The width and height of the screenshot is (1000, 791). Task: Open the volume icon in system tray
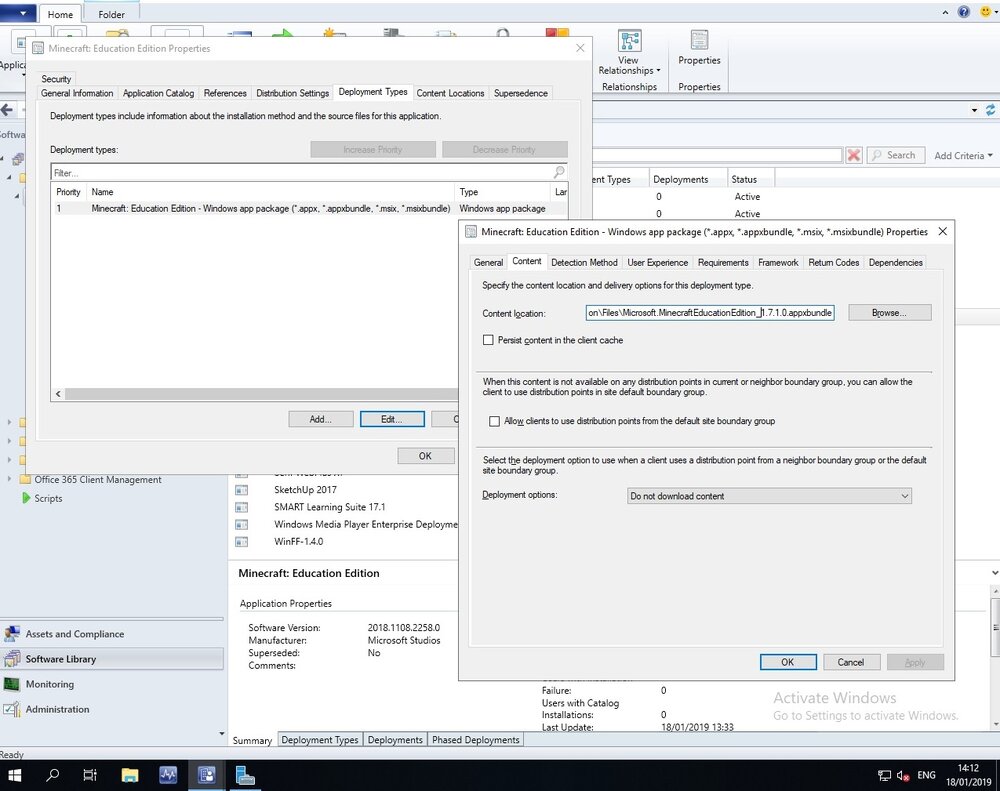[902, 776]
